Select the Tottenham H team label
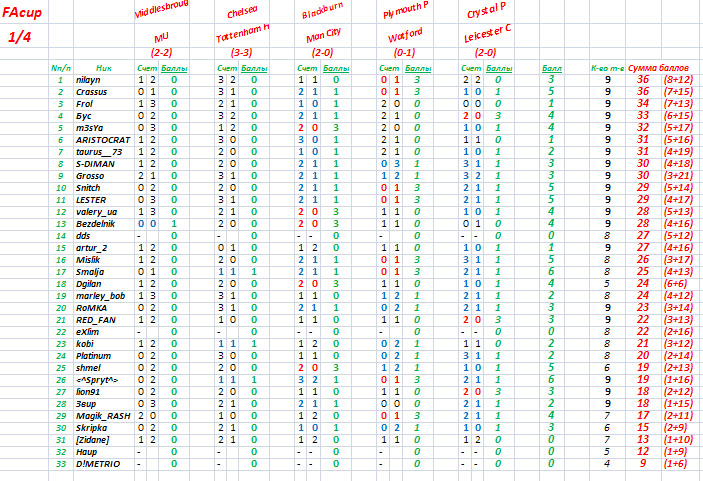 pos(244,36)
